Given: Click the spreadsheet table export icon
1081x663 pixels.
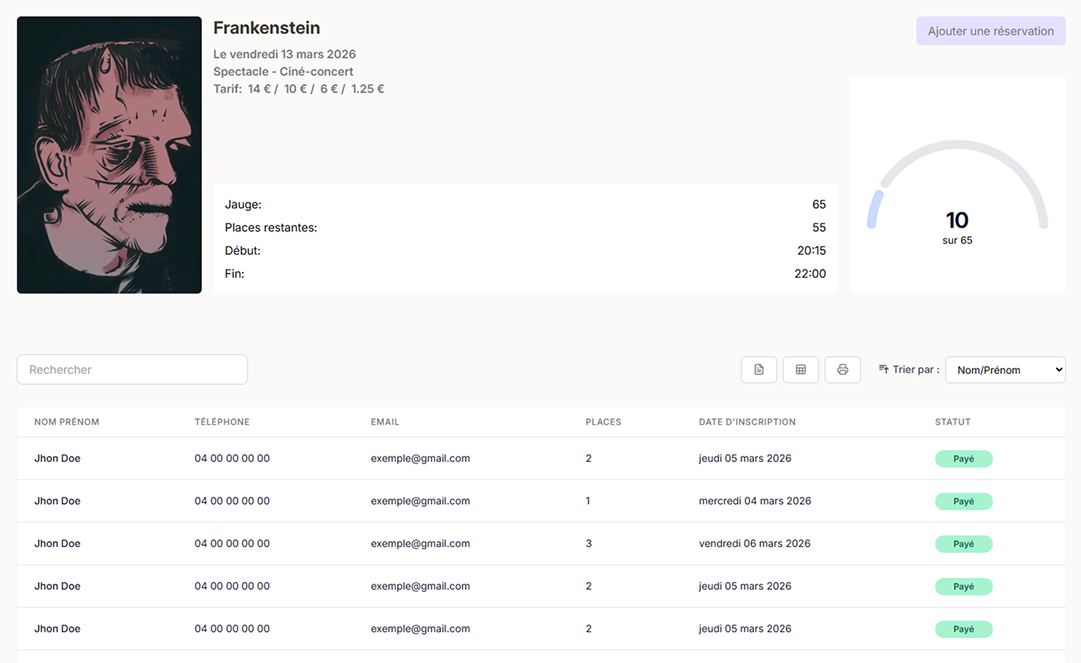Looking at the screenshot, I should coord(800,369).
